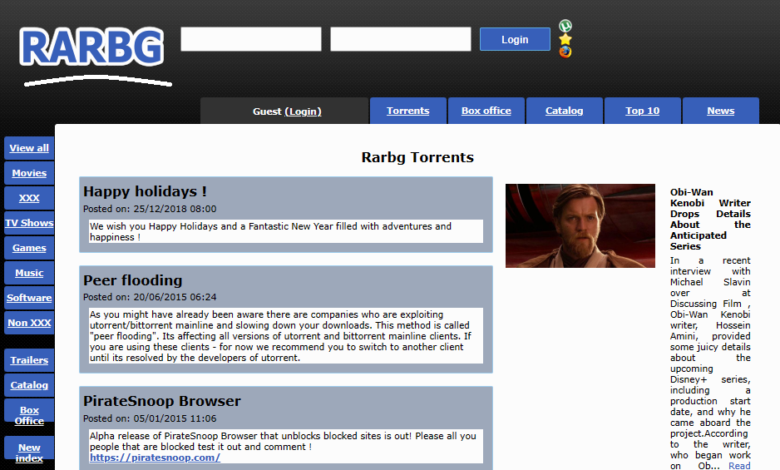Click the post date 05/01/2015 11:06
780x470 pixels.
pos(175,418)
